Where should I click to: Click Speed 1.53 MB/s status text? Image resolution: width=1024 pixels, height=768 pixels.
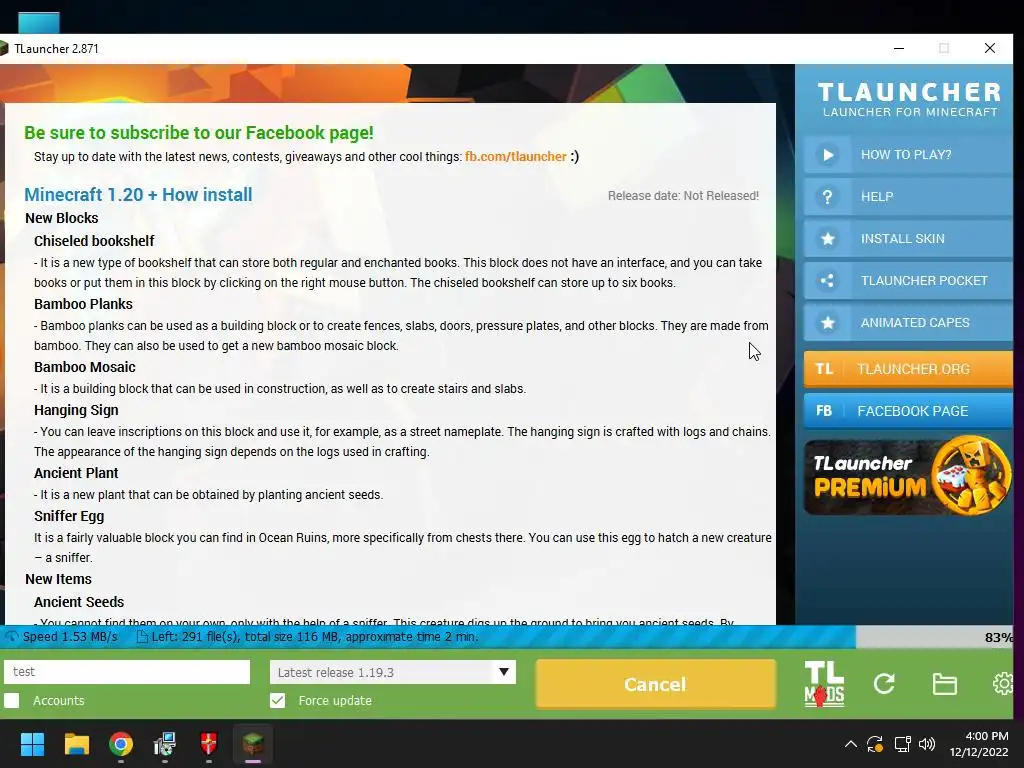(70, 637)
